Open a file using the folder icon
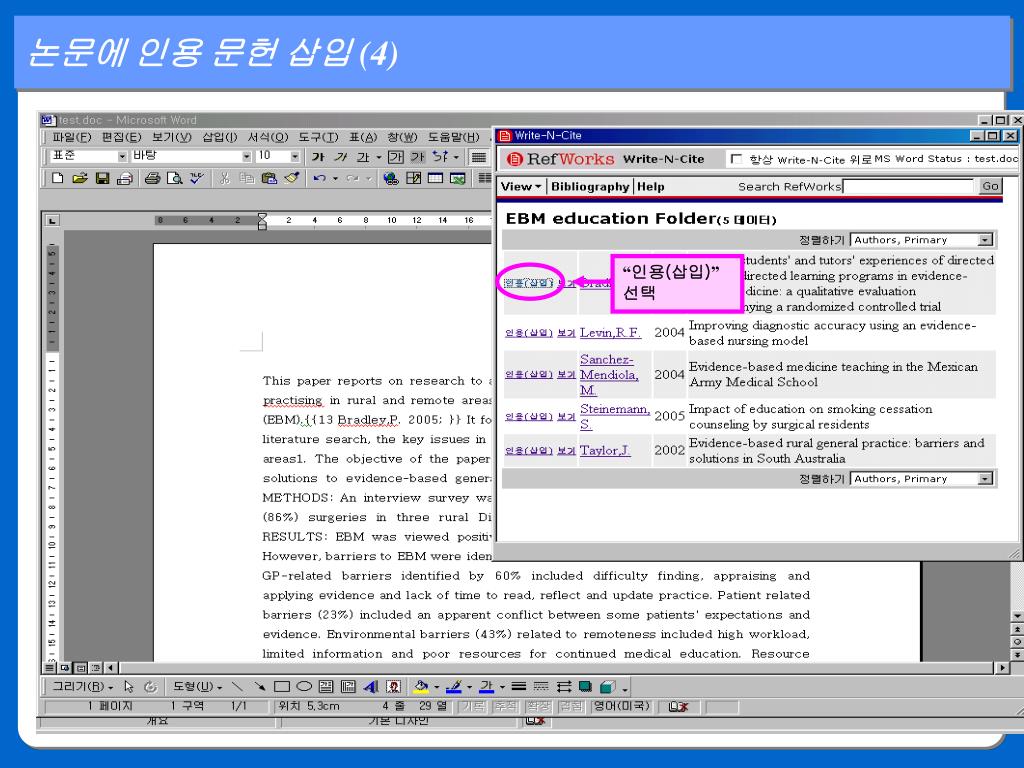1024x768 pixels. coord(80,178)
